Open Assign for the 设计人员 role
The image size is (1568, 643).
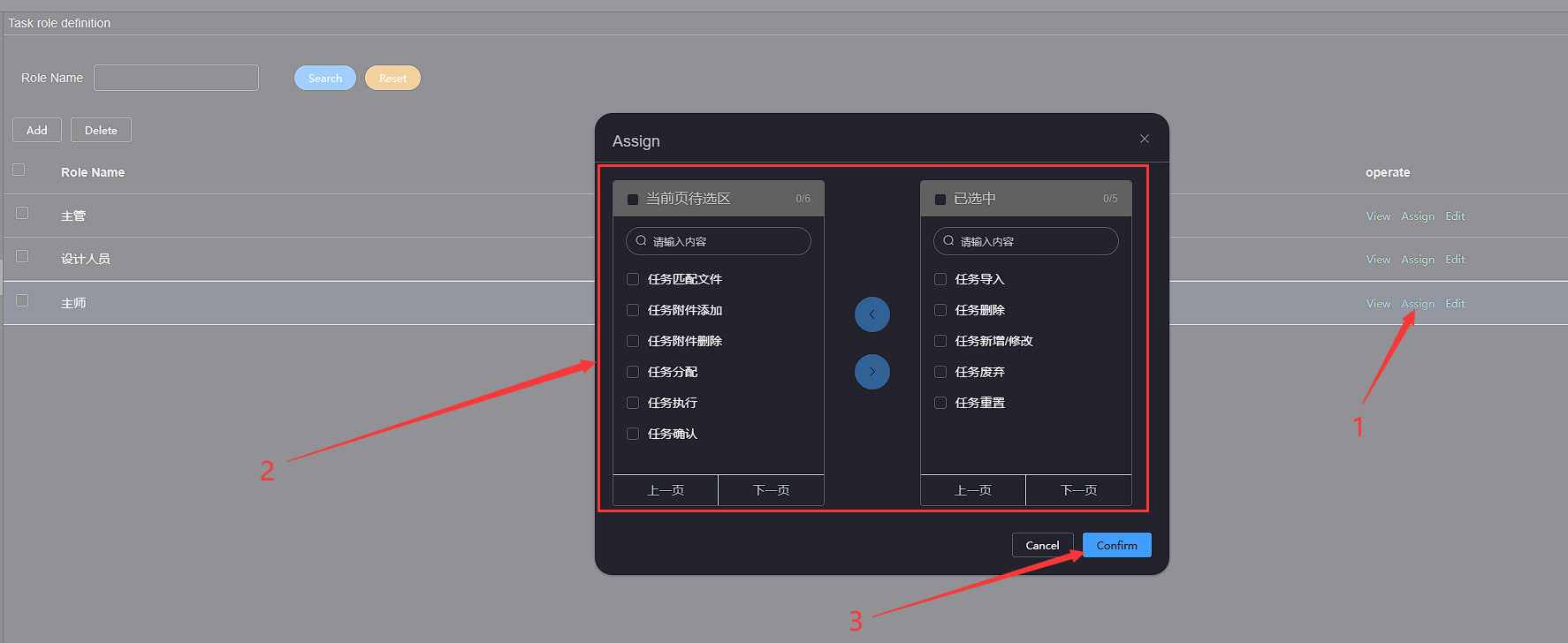[1418, 260]
